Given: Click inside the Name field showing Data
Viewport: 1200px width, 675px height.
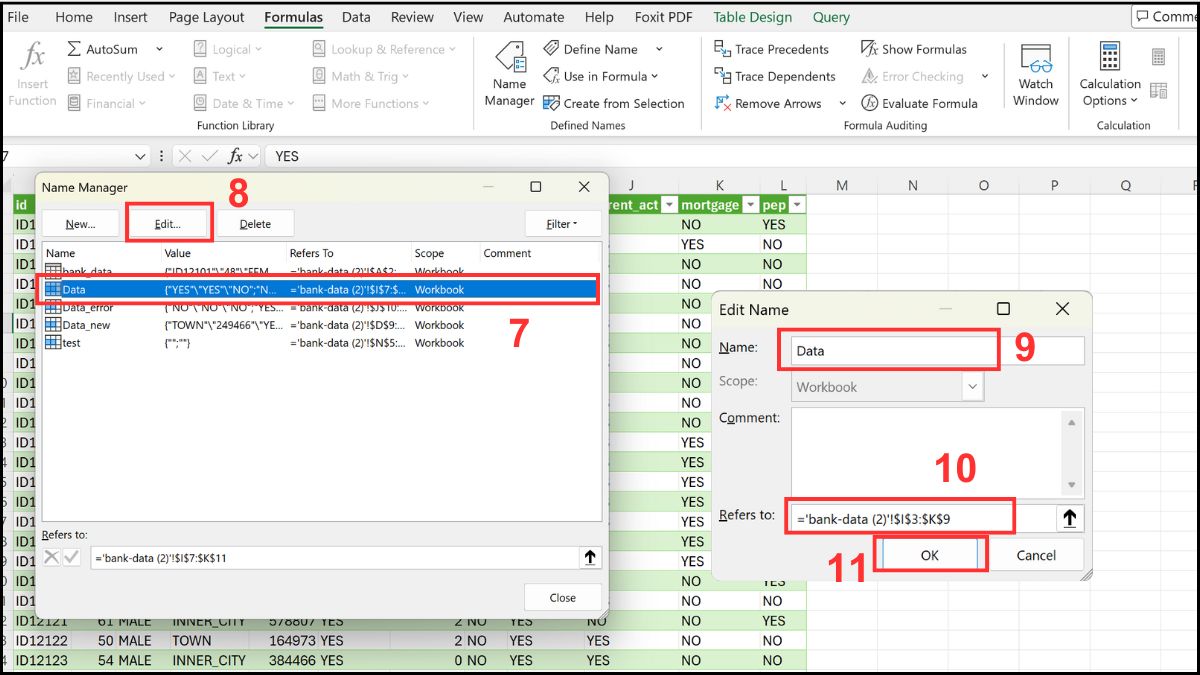Looking at the screenshot, I should click(888, 347).
